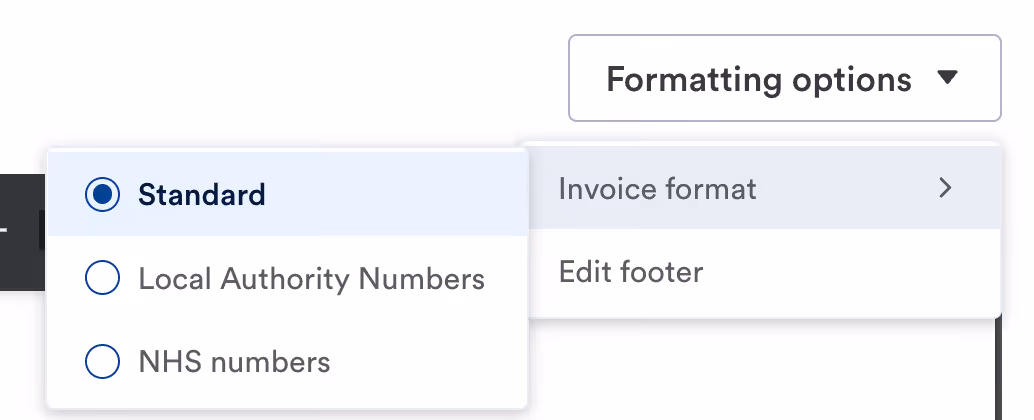Click the Invoice format label text
Screen dimensions: 1034x420
tap(657, 188)
